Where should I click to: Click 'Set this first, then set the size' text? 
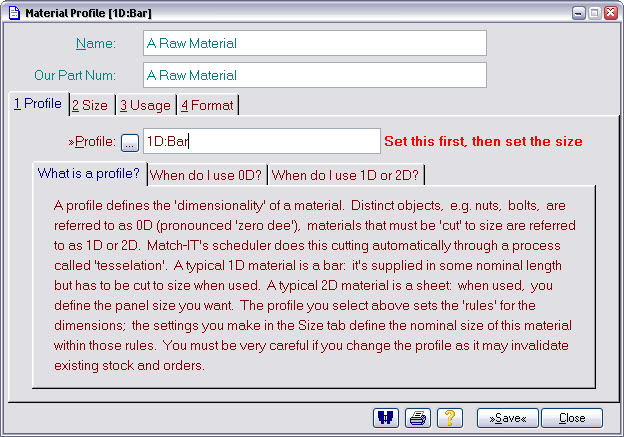[x=483, y=141]
